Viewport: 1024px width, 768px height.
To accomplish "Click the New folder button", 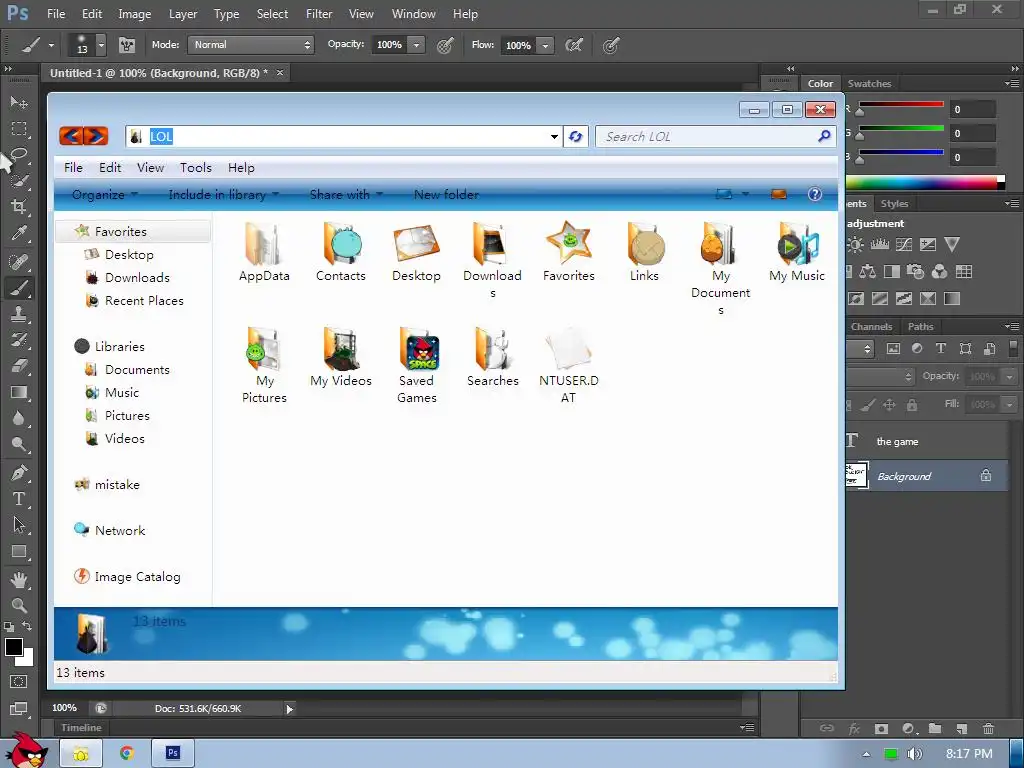I will [x=446, y=194].
